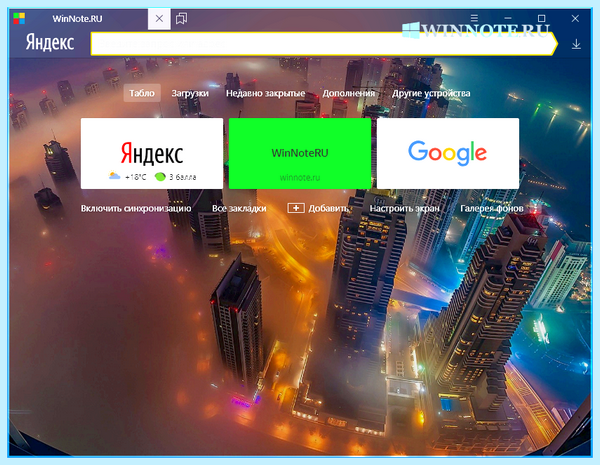Click the Добавить plus icon

296,208
